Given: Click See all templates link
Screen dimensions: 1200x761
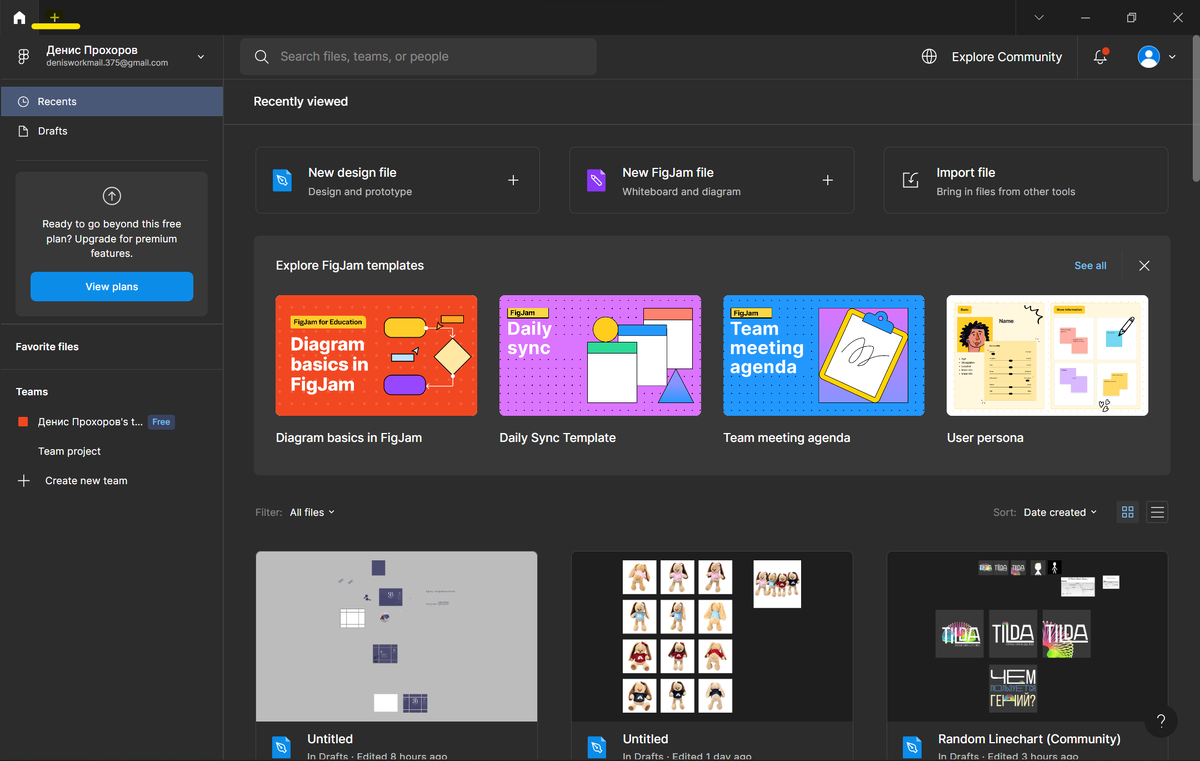Looking at the screenshot, I should (1090, 266).
